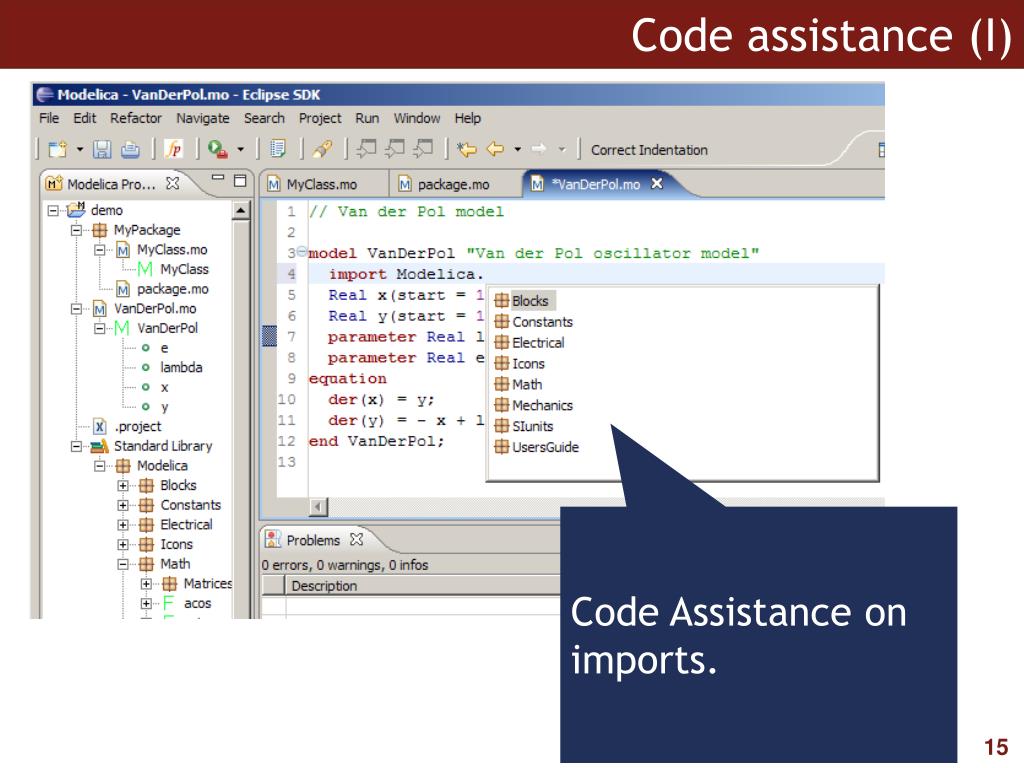Choose UsersGuide from completion popup
Viewport: 1024px width, 768px height.
click(537, 447)
